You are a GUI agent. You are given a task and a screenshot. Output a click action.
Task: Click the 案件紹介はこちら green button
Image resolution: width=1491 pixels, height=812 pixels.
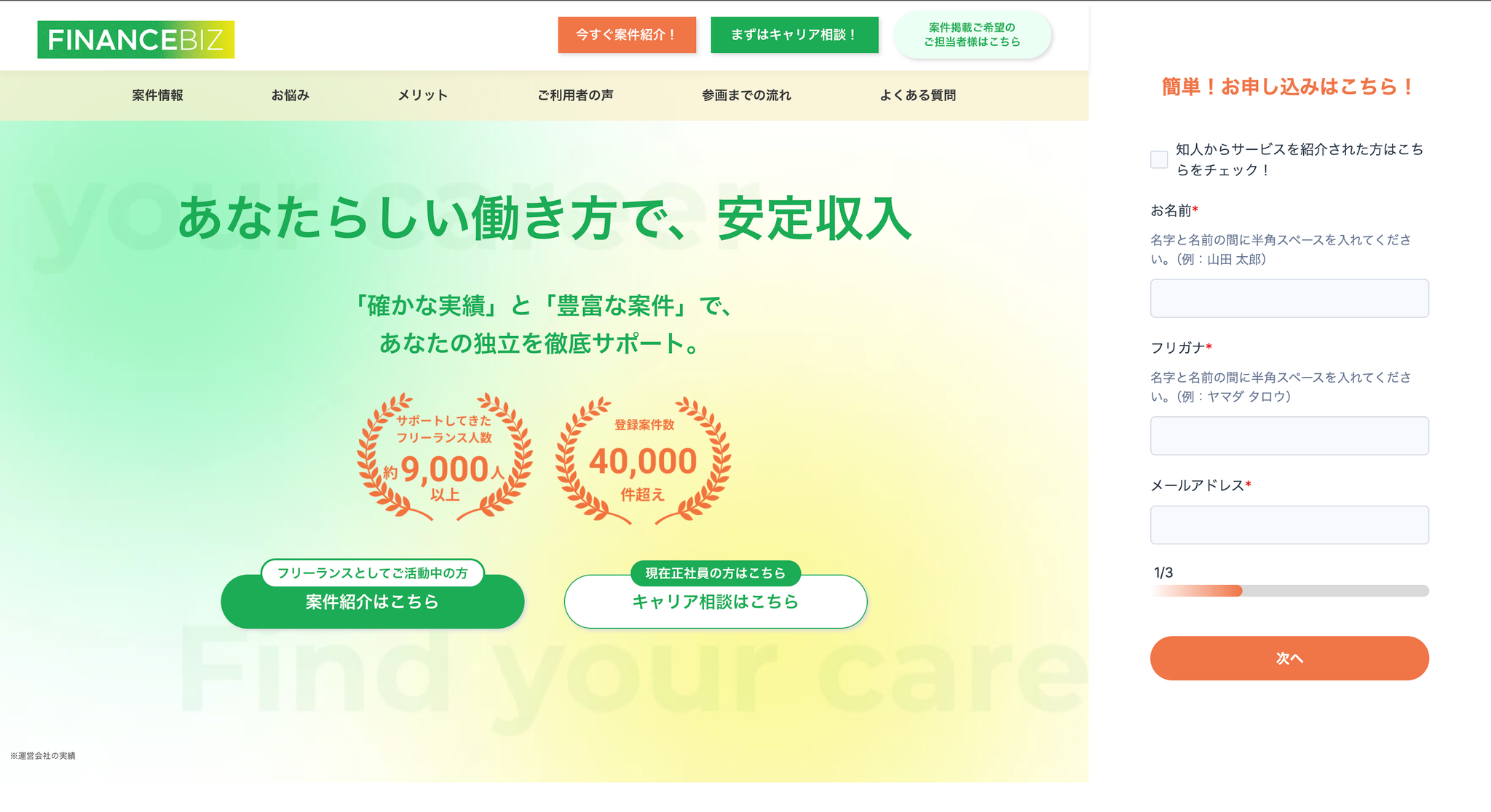click(x=372, y=603)
